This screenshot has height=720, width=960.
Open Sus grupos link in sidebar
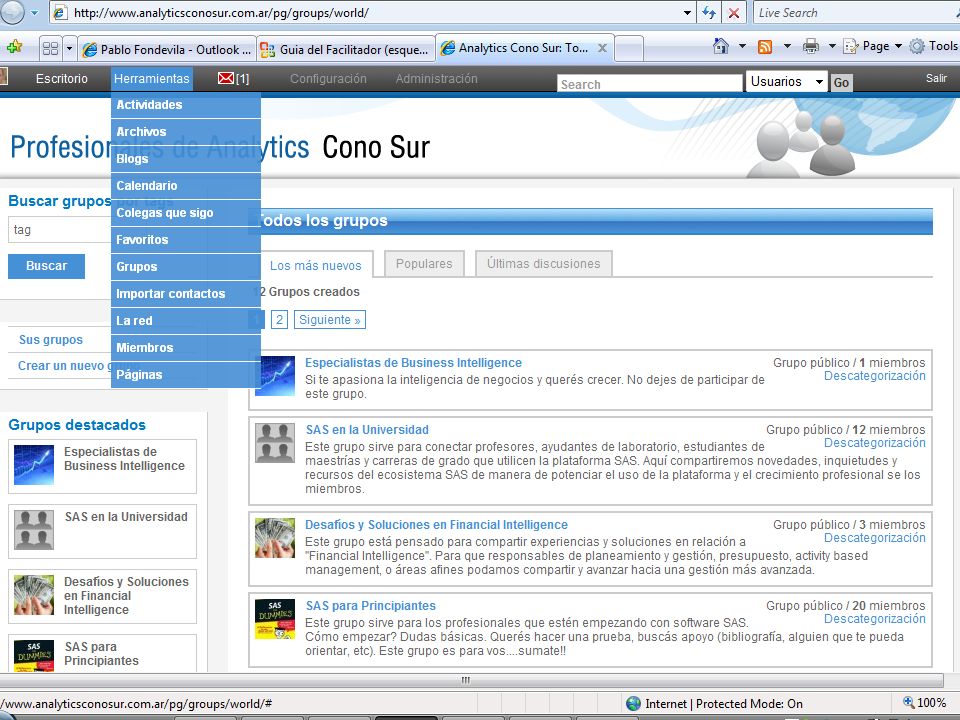pos(51,340)
